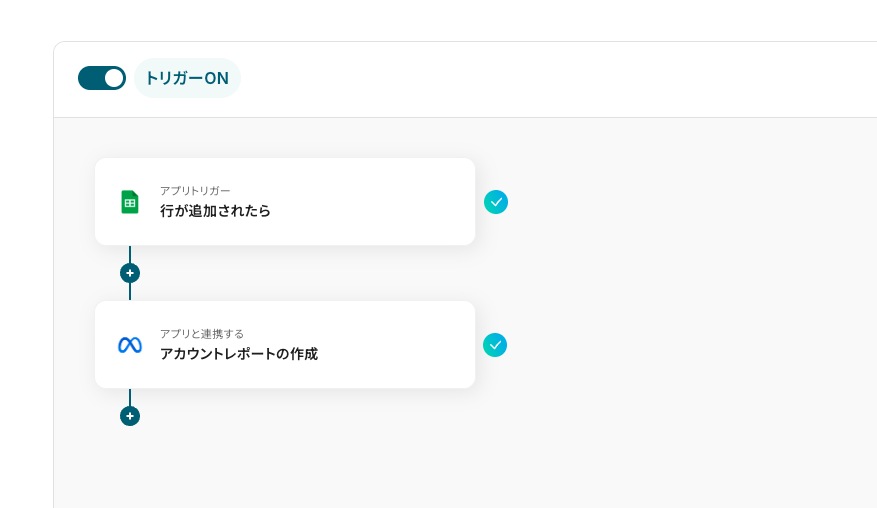Open the 行が追加されたら trigger title

click(x=215, y=211)
